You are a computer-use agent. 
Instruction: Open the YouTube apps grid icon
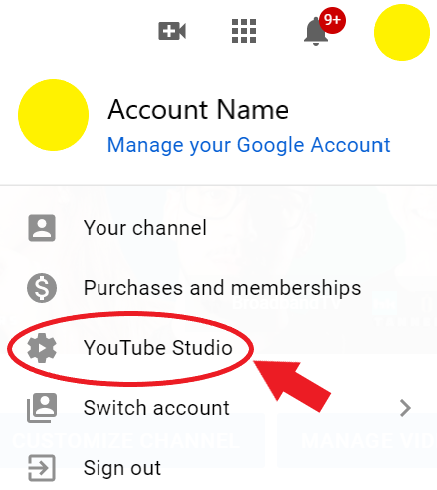(x=244, y=31)
